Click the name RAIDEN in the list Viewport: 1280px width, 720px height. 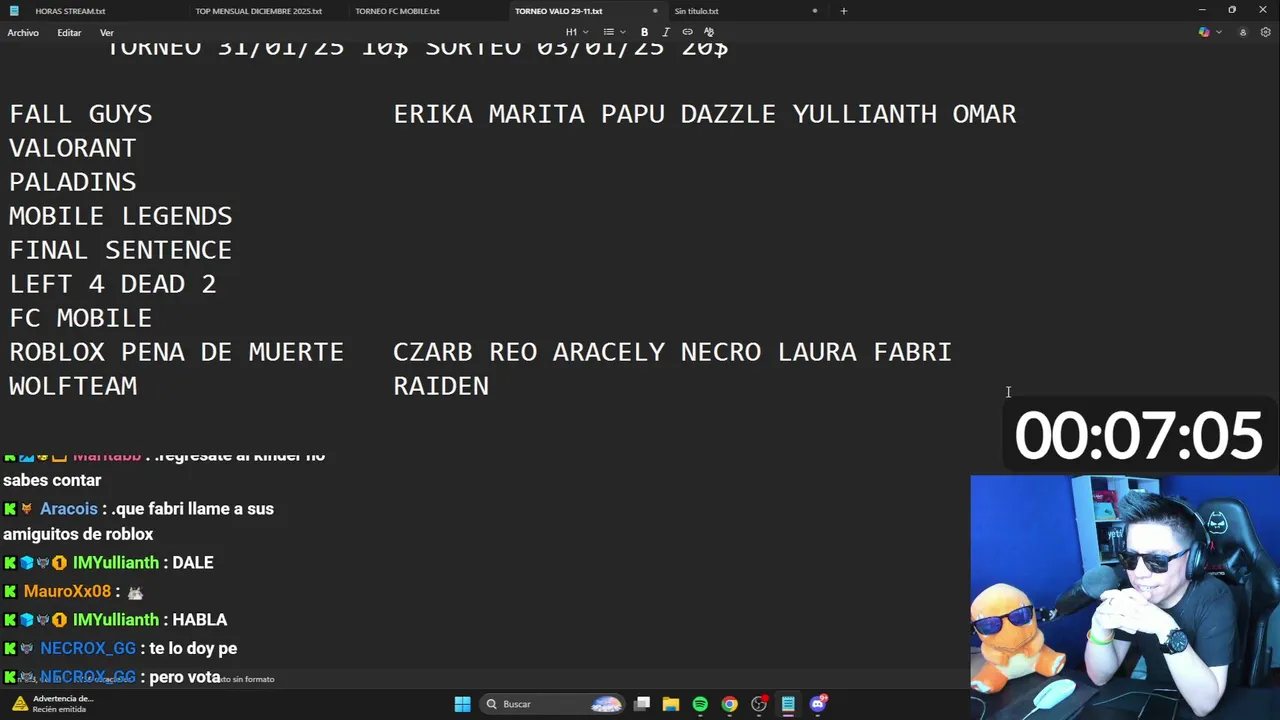[441, 386]
